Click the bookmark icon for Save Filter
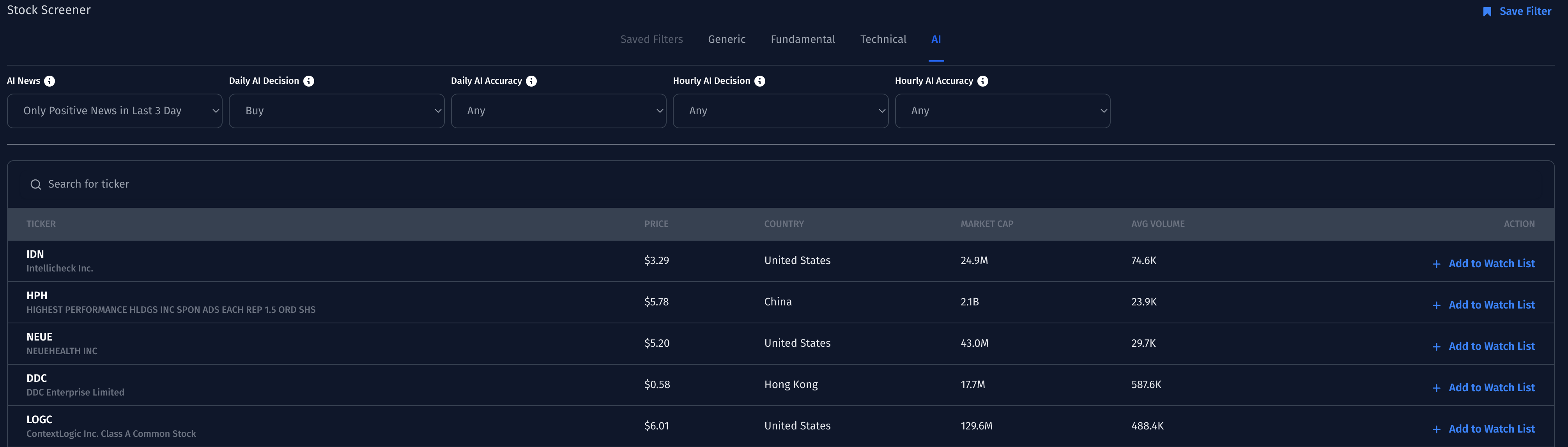The width and height of the screenshot is (1568, 447). (x=1487, y=12)
